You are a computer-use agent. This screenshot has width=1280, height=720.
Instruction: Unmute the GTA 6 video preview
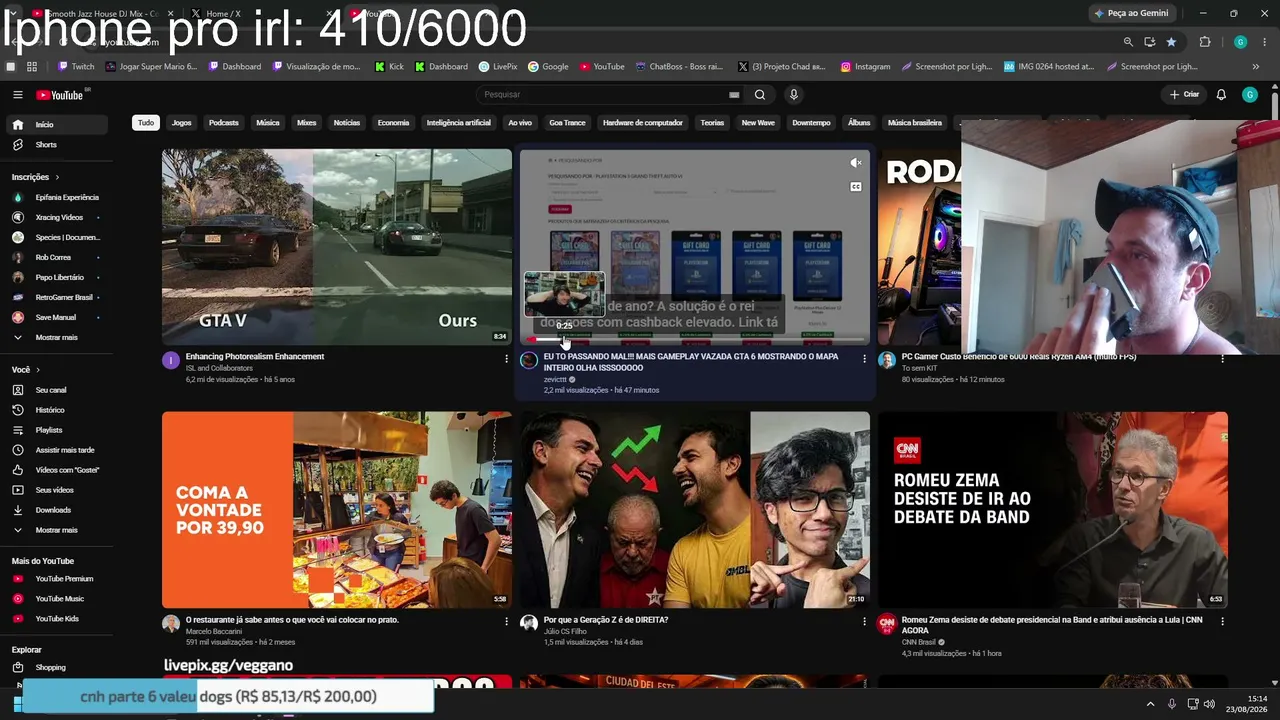[x=856, y=163]
